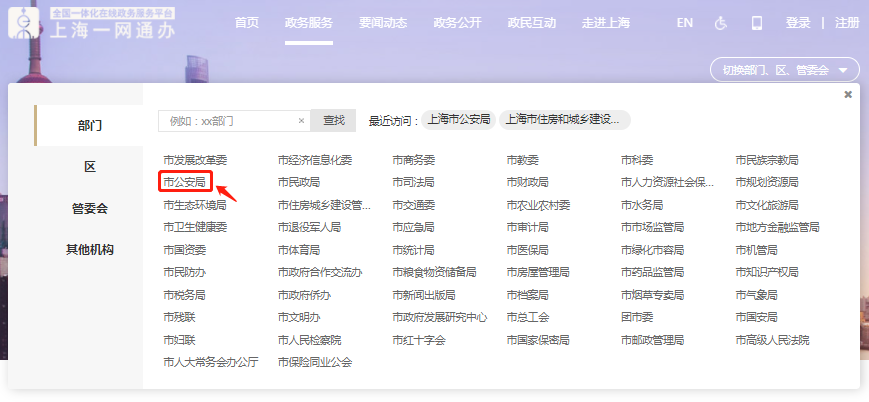Choose 市住房城乡建设管… department

325,205
